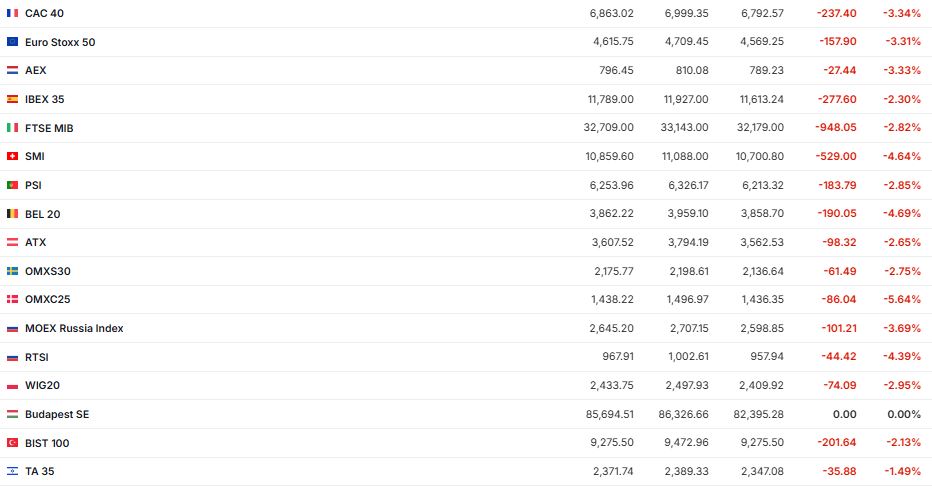Open the CAC 40 index link
The height and width of the screenshot is (489, 932).
(46, 13)
